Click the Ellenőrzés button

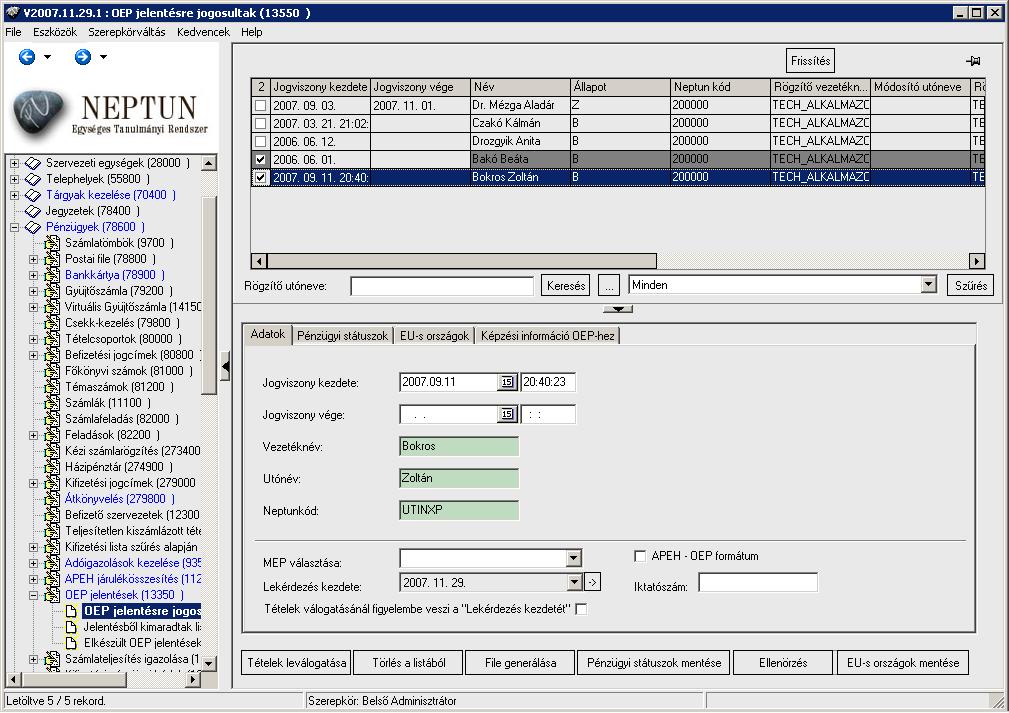point(783,663)
